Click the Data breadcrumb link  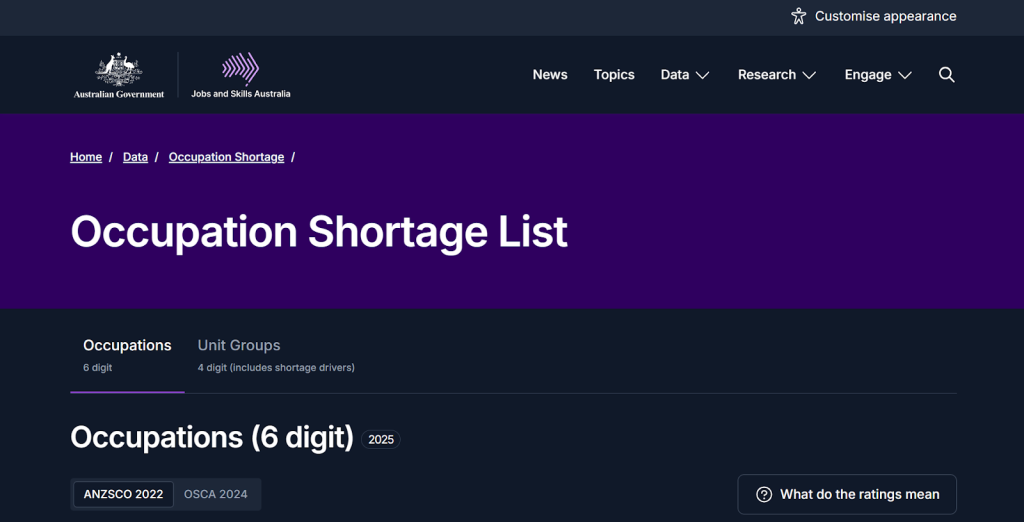135,157
